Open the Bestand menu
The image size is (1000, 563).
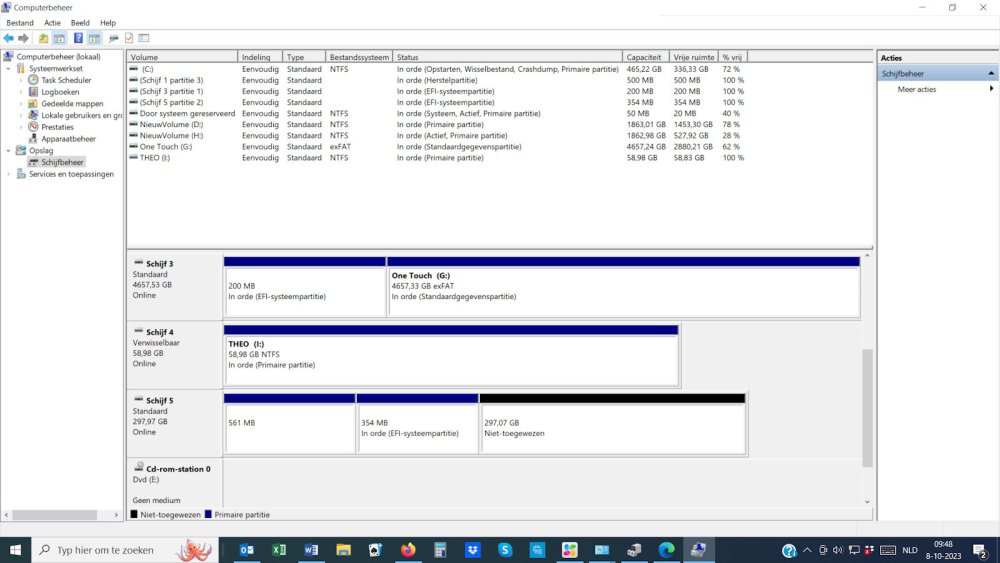coord(20,22)
